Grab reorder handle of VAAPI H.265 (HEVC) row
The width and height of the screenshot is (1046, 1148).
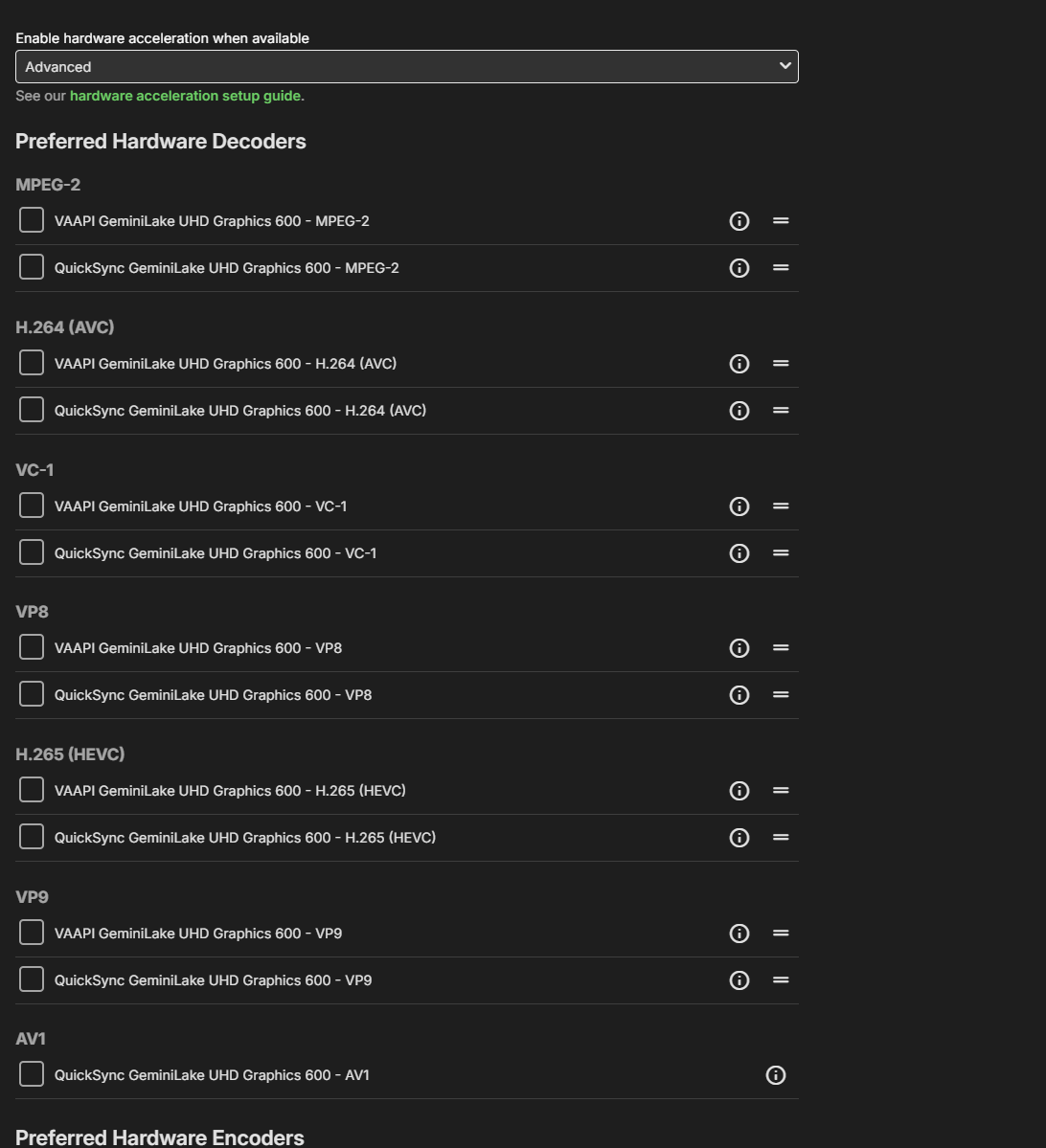(x=781, y=791)
